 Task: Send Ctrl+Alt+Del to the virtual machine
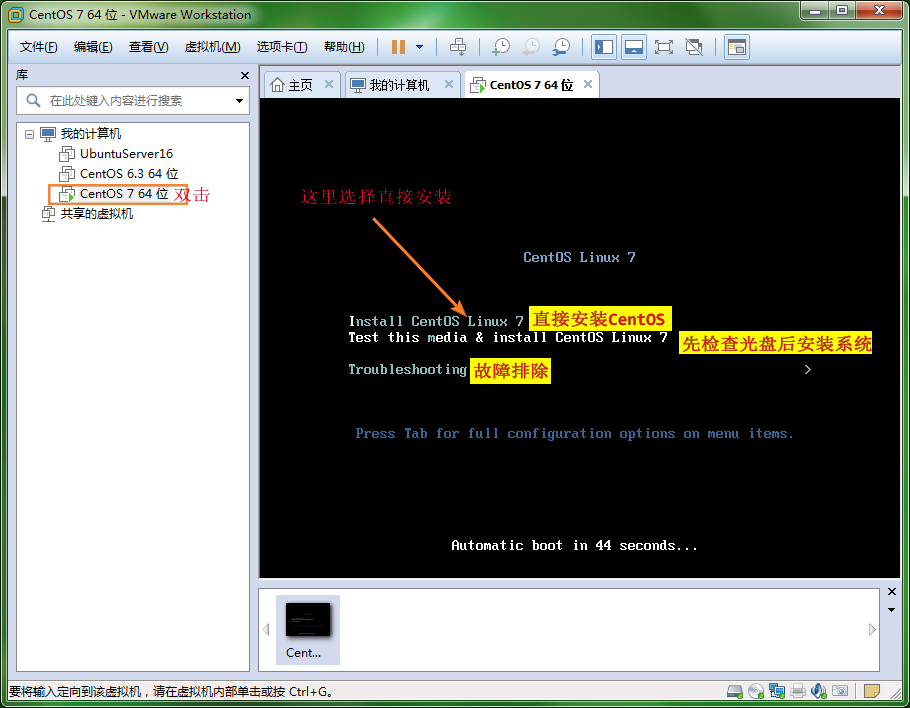tap(458, 47)
